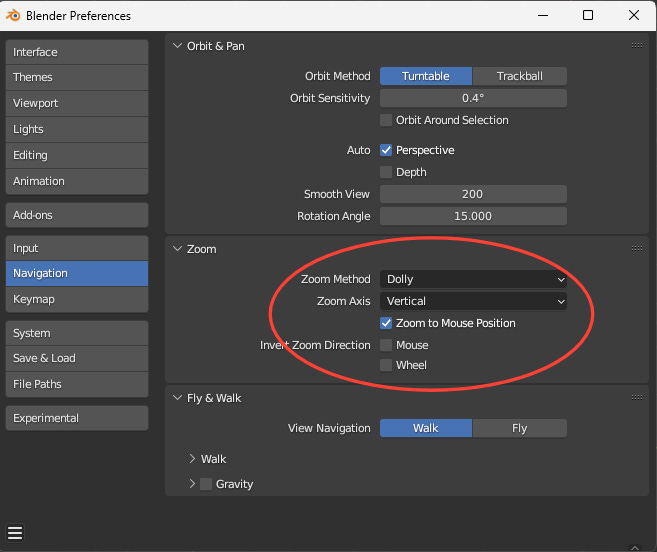Uncheck Zoom to Mouse Position
Image resolution: width=657 pixels, height=552 pixels.
point(386,323)
